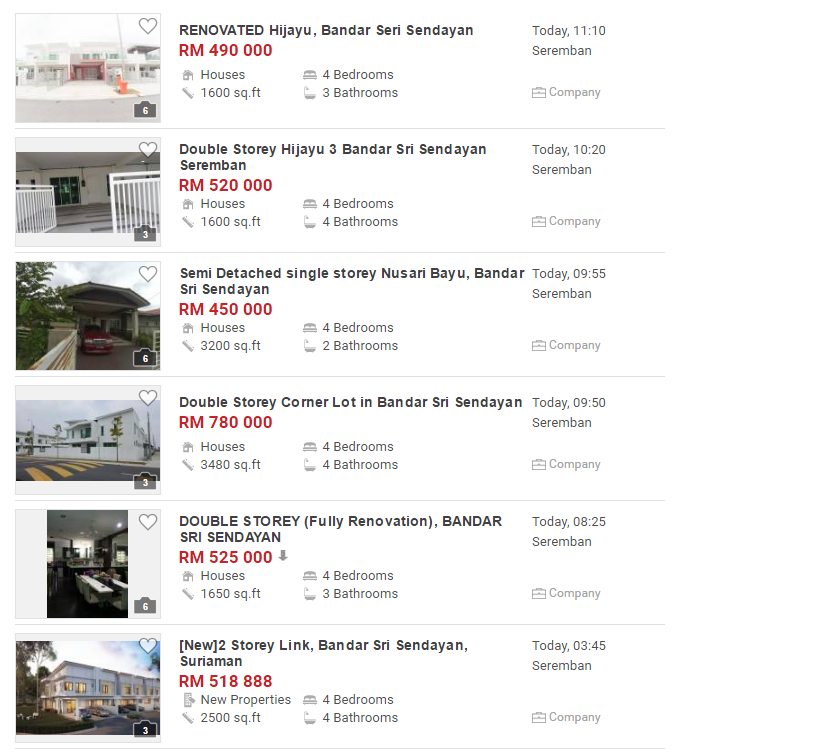The width and height of the screenshot is (817, 754).
Task: Open Double Storey Corner Lot listing title
Action: [351, 402]
